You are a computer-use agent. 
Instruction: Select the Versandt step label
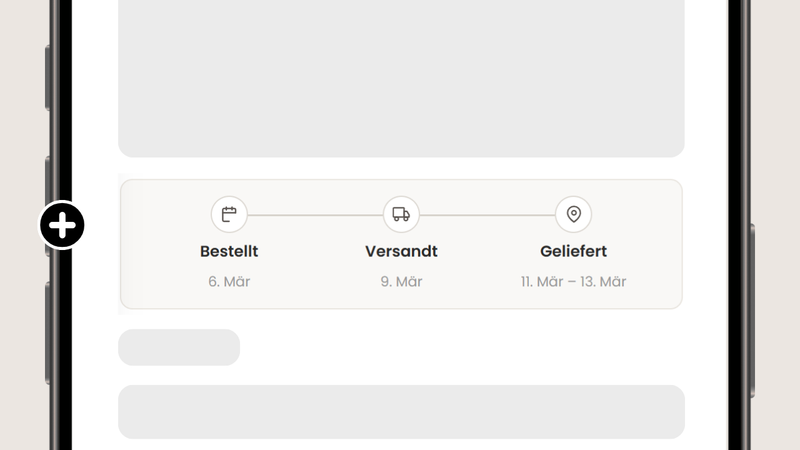click(401, 251)
